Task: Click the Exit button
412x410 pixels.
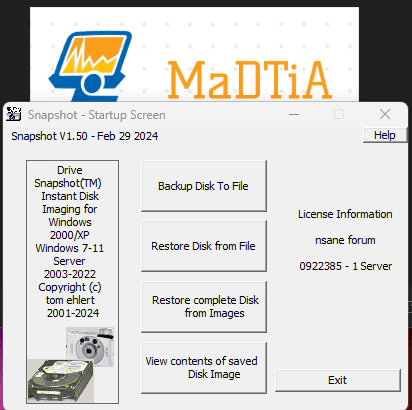Action: (x=338, y=380)
